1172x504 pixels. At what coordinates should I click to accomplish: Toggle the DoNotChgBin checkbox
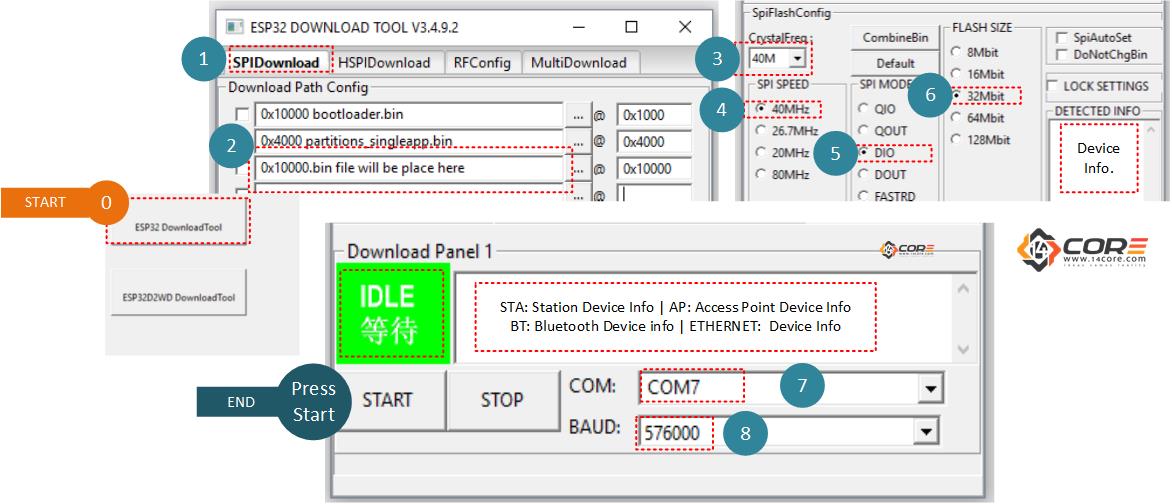click(1061, 55)
